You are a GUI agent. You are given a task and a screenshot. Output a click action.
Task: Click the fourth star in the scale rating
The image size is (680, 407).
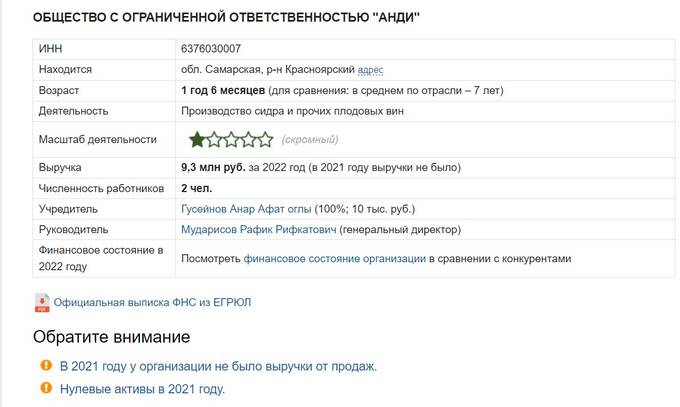(x=248, y=139)
